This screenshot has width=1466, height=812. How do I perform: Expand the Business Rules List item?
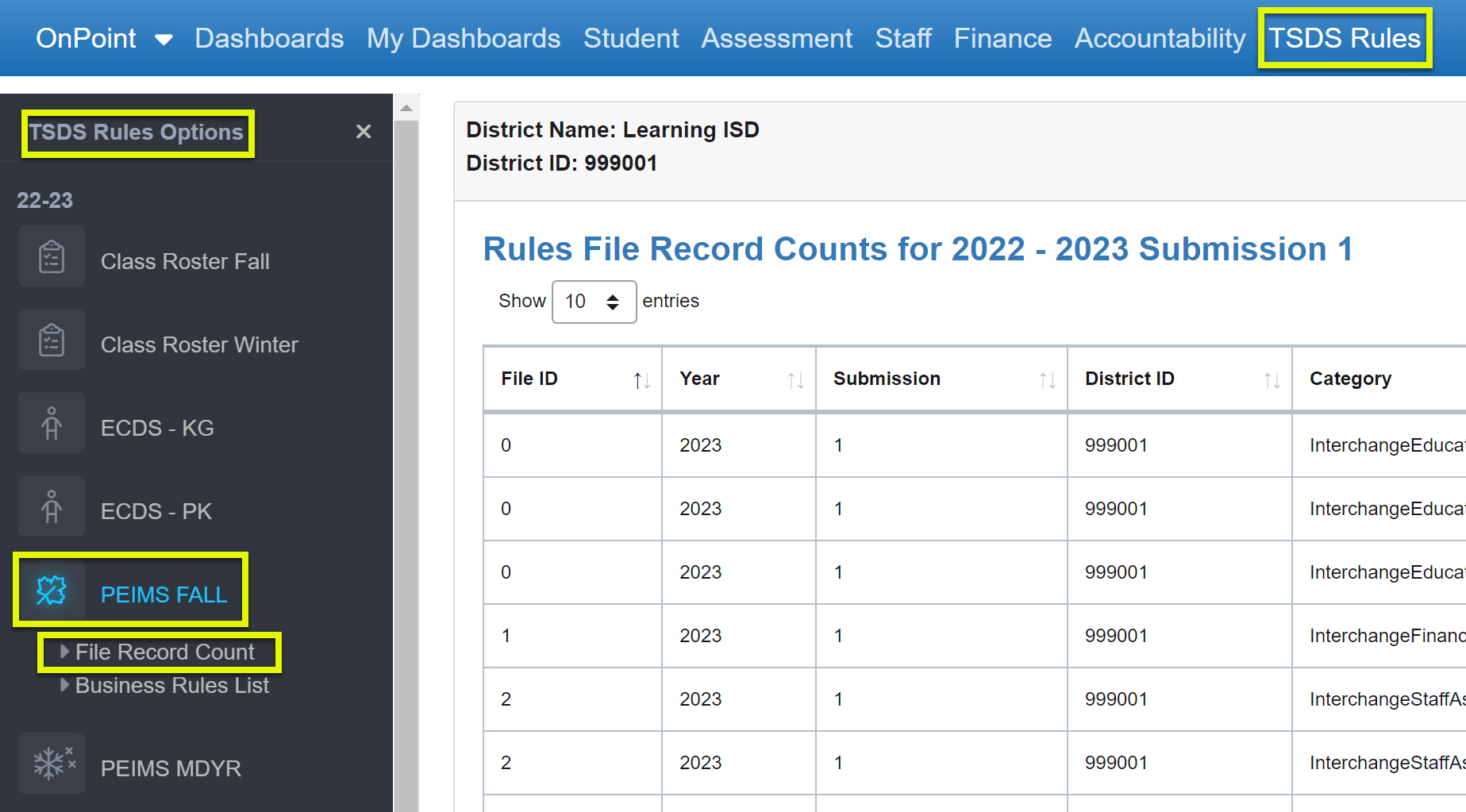(171, 685)
